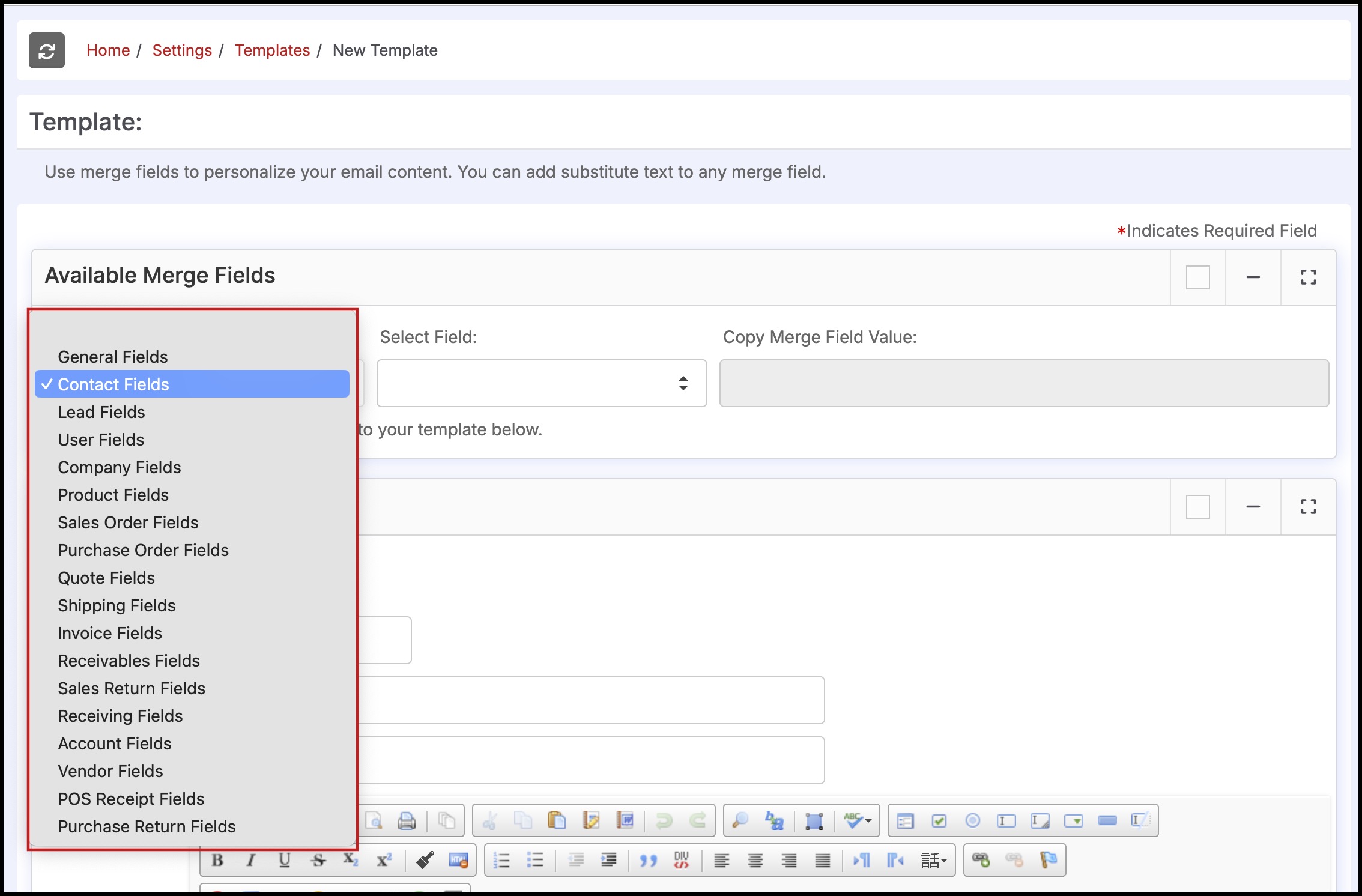Collapse the Available Merge Fields panel

point(1253,277)
